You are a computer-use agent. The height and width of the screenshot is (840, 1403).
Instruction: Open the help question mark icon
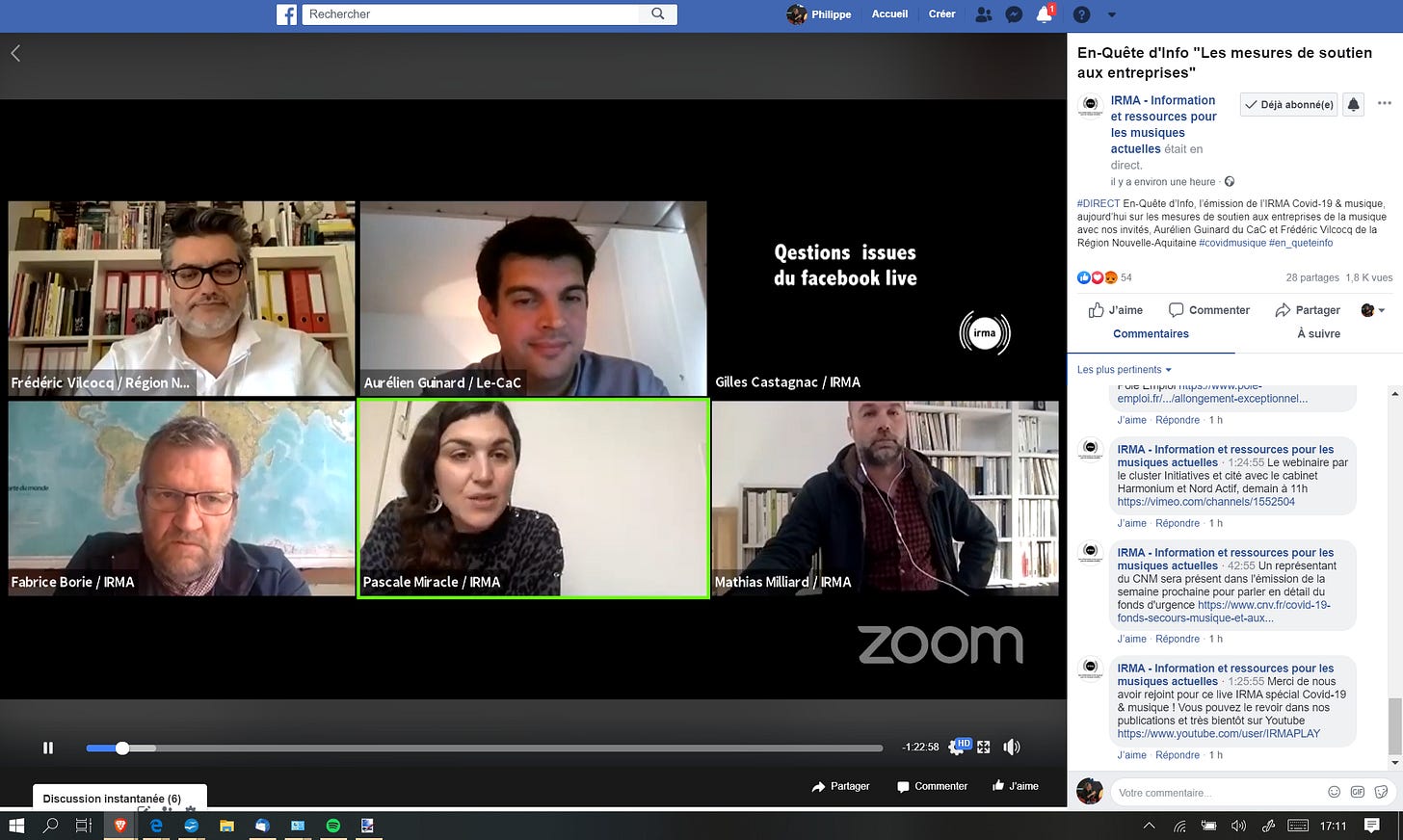pos(1082,14)
